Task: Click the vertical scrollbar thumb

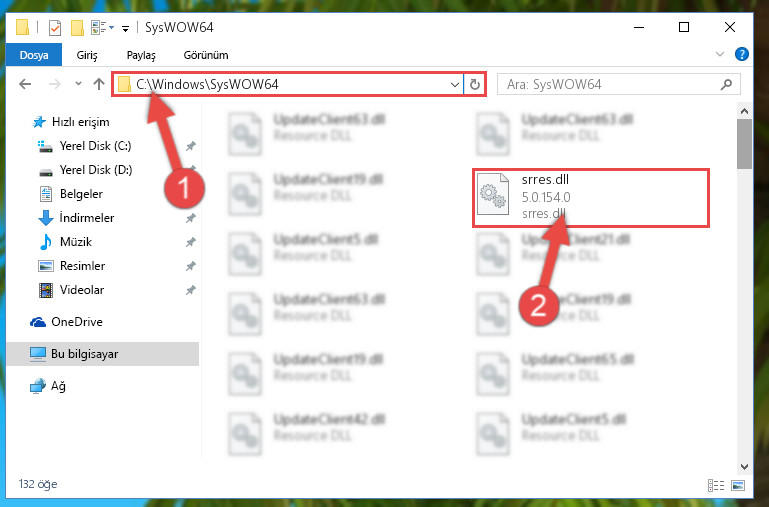Action: [x=744, y=143]
